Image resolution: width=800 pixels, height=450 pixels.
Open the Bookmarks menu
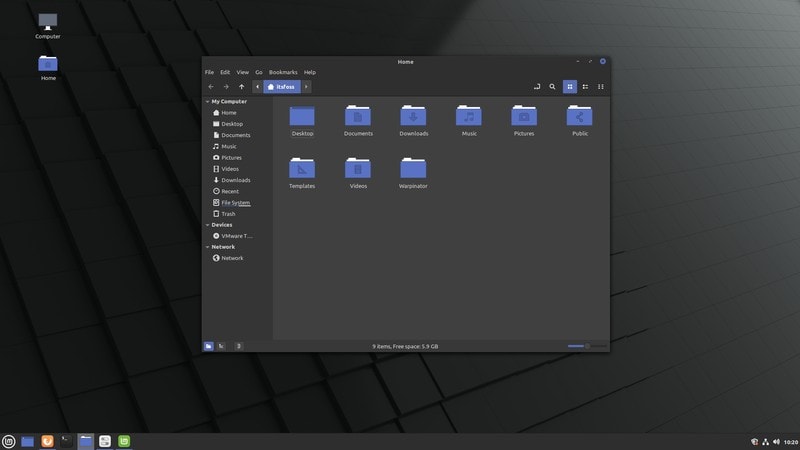(283, 72)
